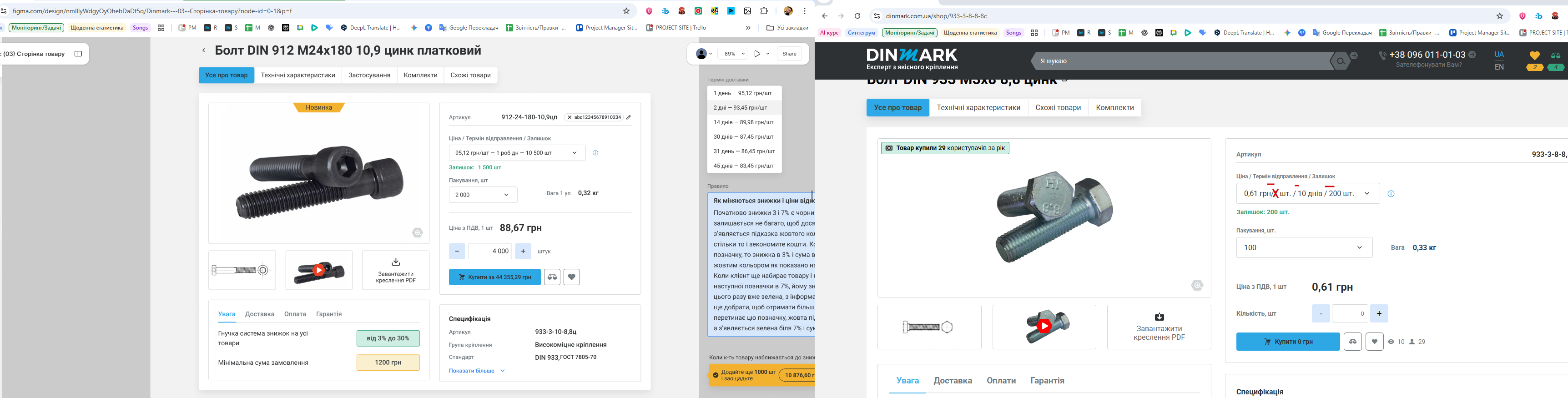Click the Share button in Figma
Screen dimensions: 1568x398
(789, 54)
